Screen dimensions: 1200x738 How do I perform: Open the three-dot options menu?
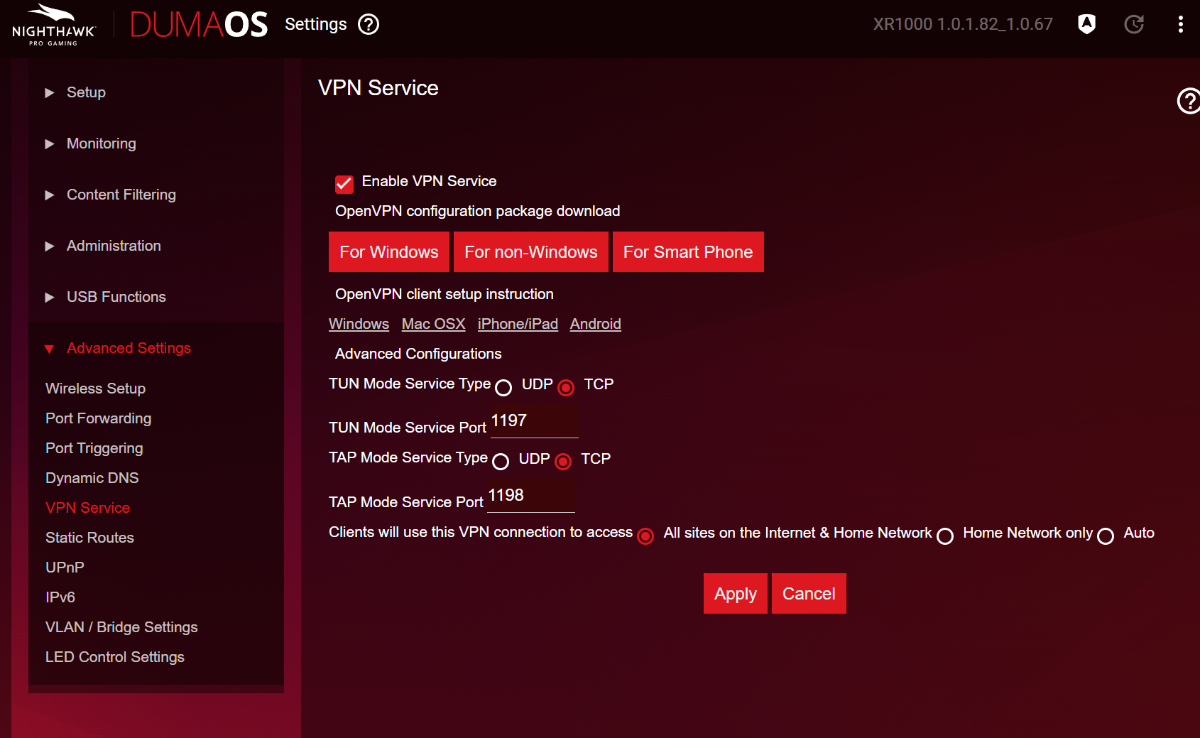pyautogui.click(x=1180, y=25)
